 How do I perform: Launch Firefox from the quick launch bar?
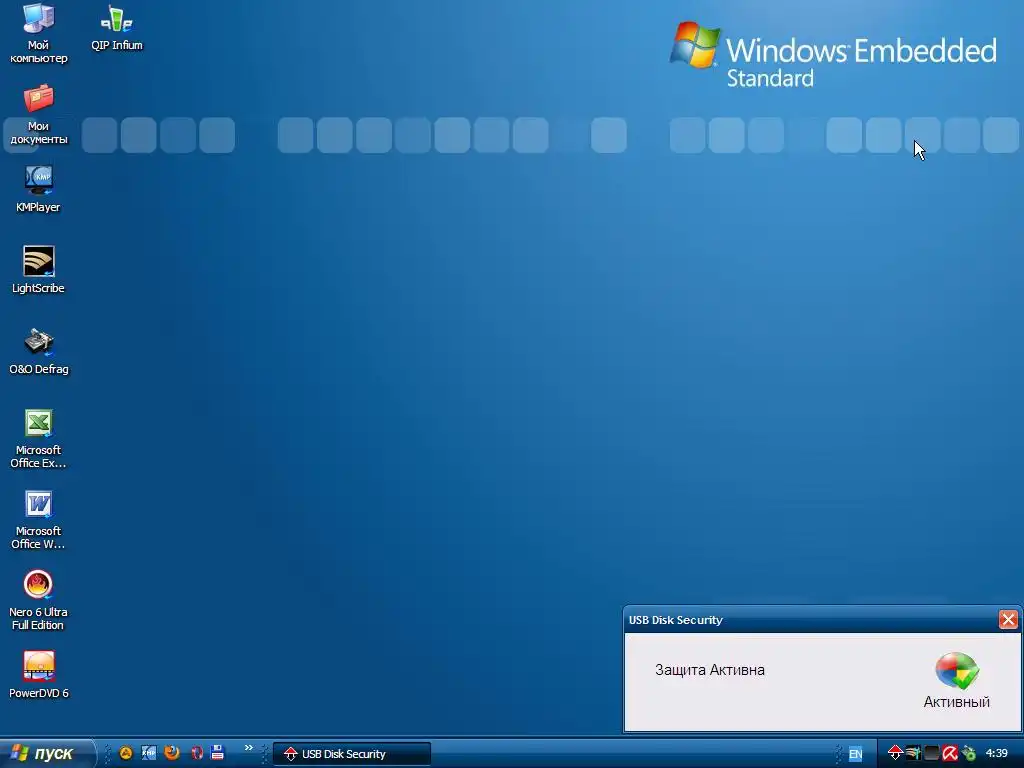pos(172,753)
